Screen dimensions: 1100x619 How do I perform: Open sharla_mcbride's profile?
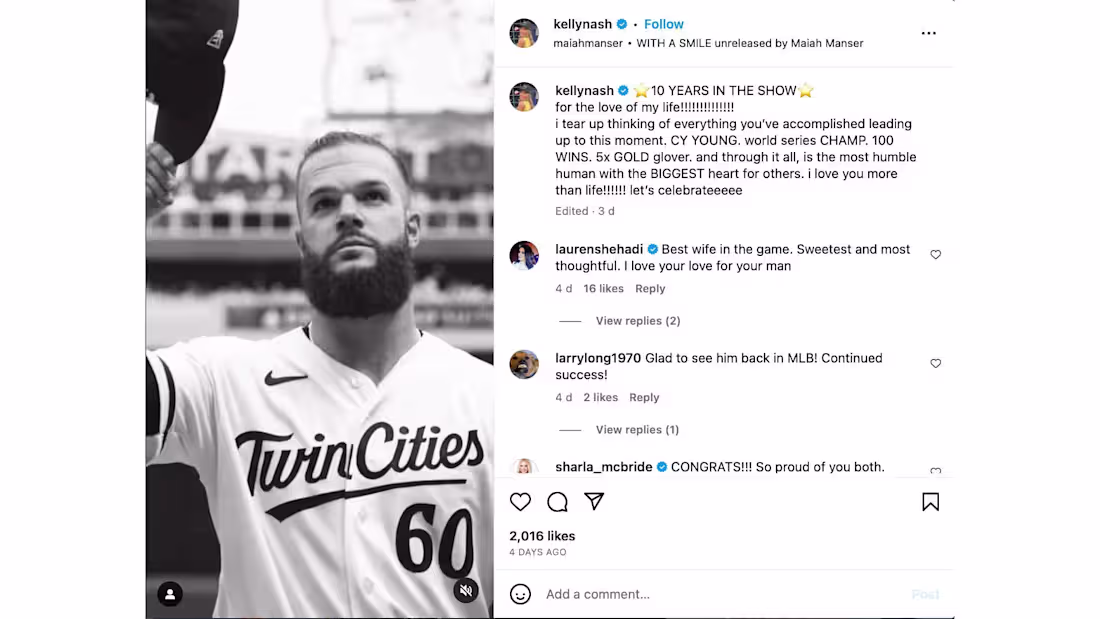pos(603,467)
